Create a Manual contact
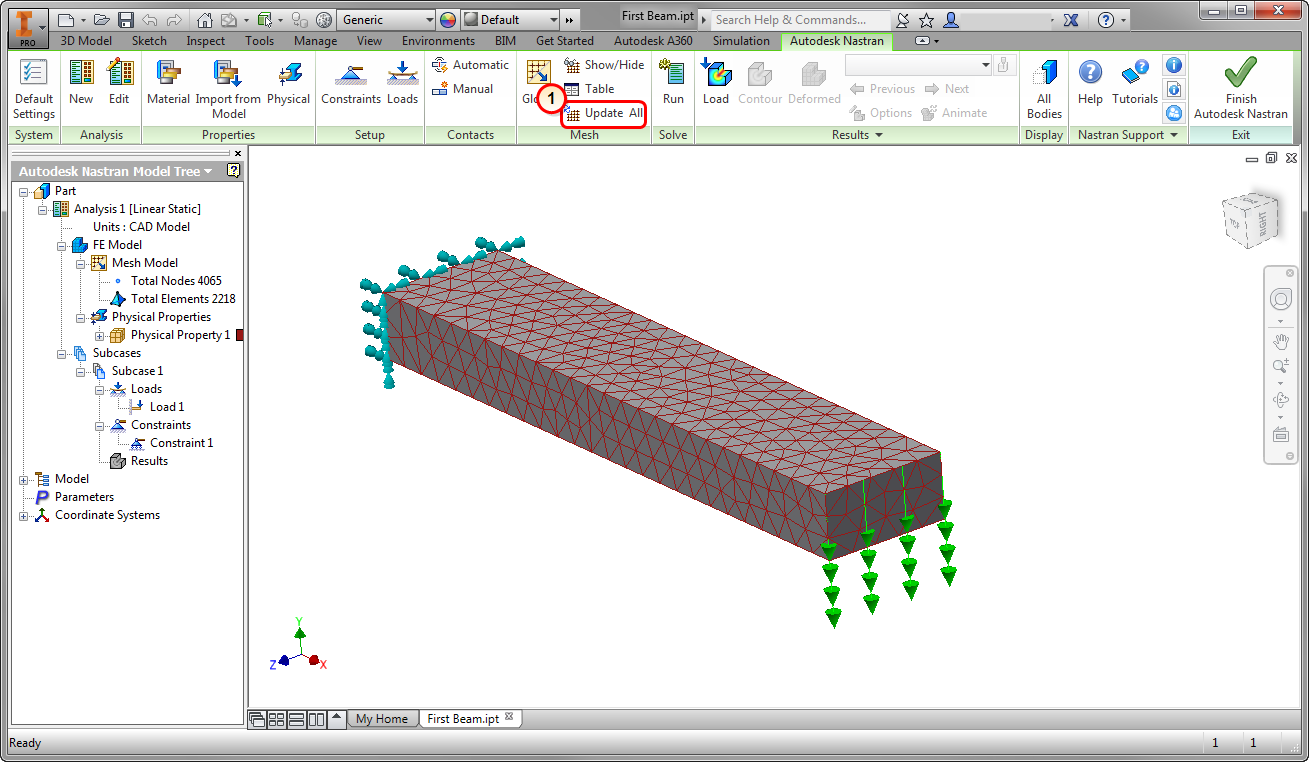 point(462,89)
